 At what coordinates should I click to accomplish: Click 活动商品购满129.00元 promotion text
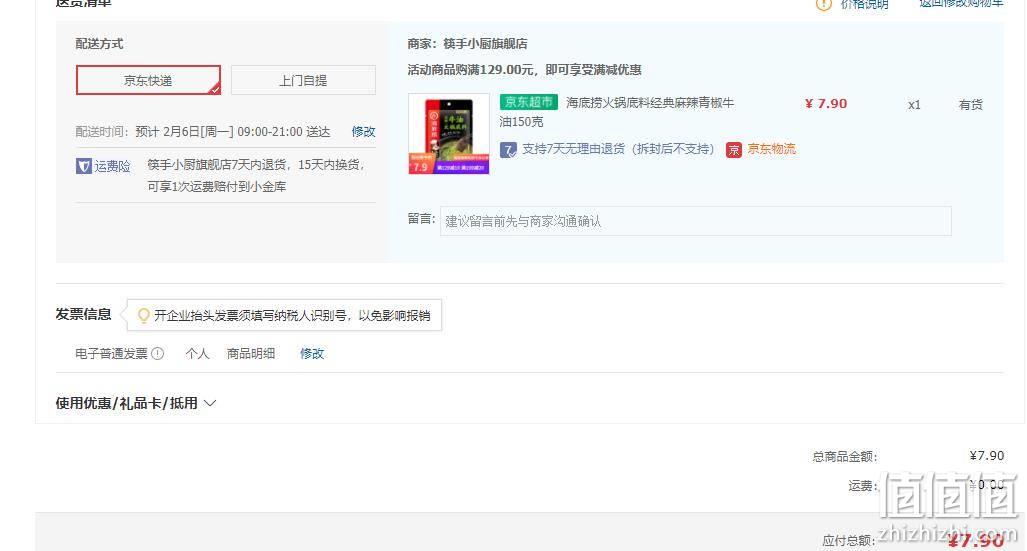[x=524, y=70]
